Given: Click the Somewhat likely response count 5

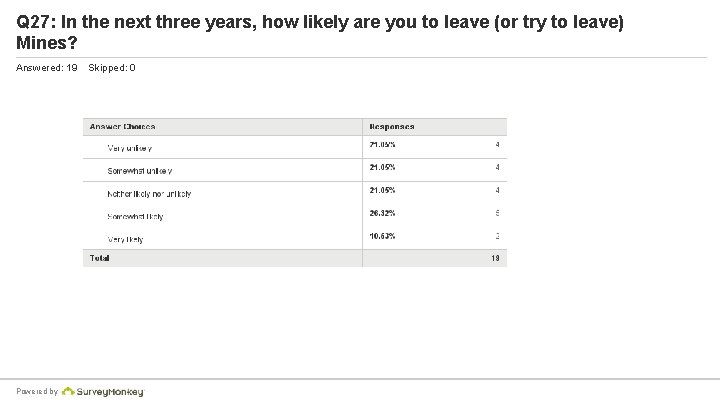Looking at the screenshot, I should [497, 213].
